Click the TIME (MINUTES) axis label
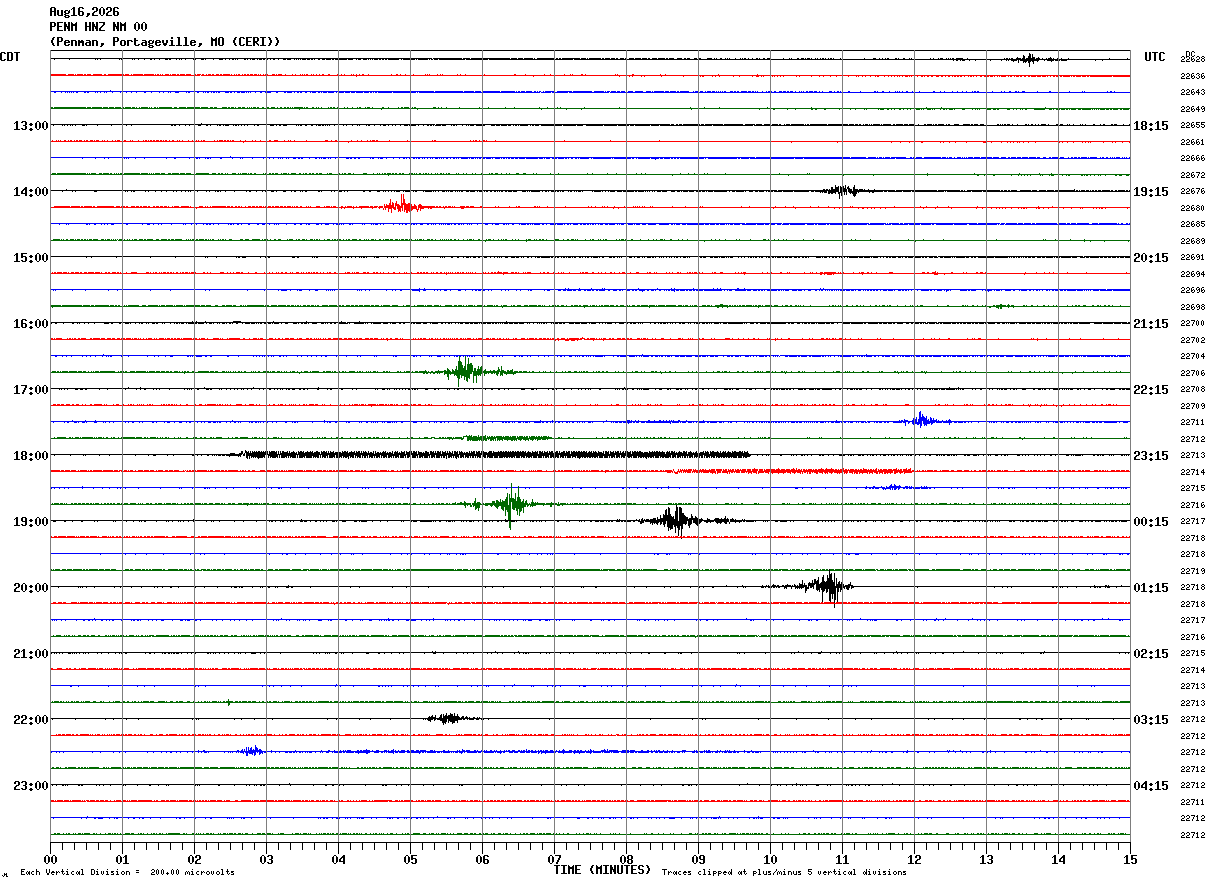This screenshot has width=1210, height=886. [602, 870]
